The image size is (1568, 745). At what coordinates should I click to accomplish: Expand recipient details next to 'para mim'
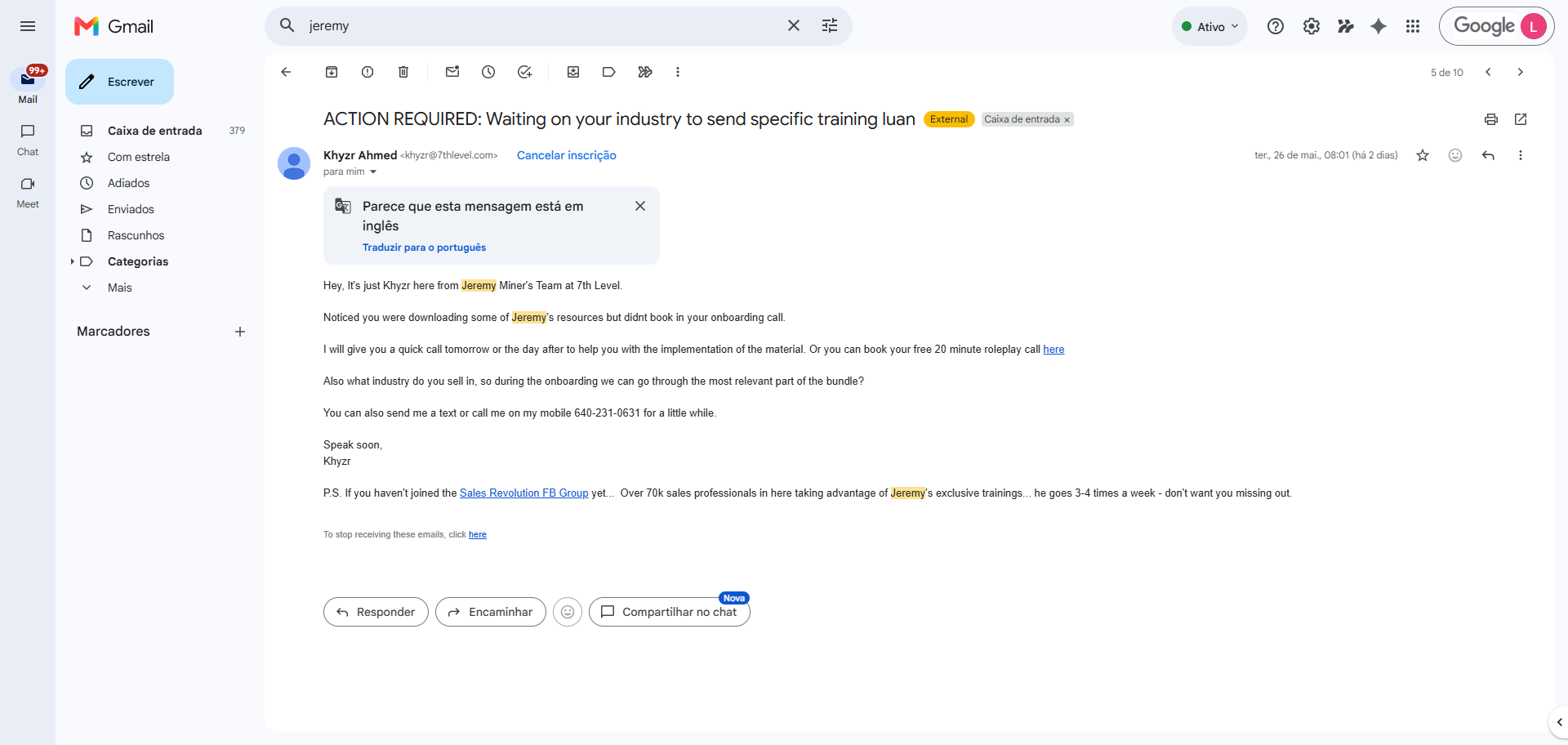pyautogui.click(x=373, y=172)
